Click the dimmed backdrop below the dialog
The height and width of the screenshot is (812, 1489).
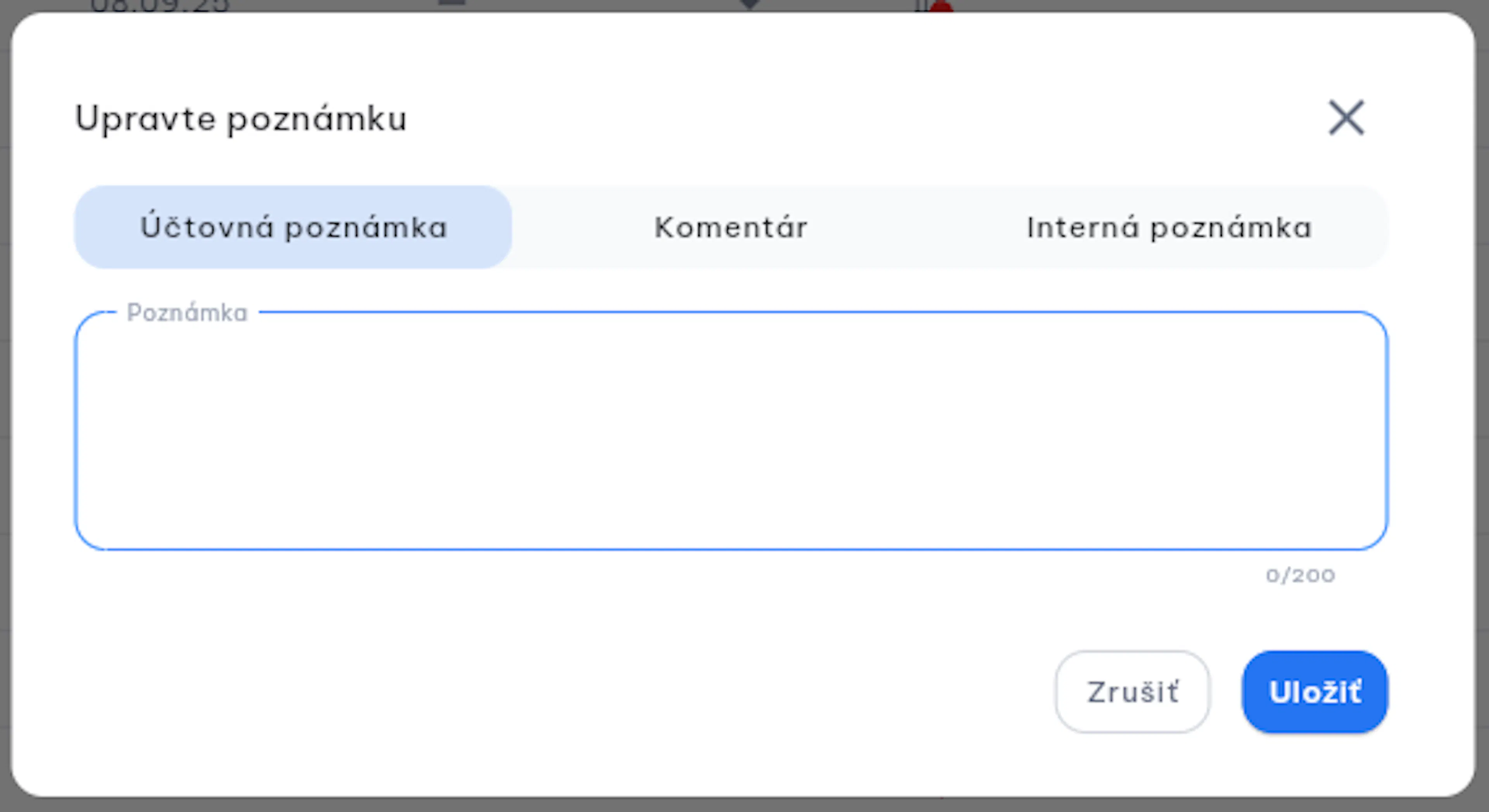(x=744, y=805)
